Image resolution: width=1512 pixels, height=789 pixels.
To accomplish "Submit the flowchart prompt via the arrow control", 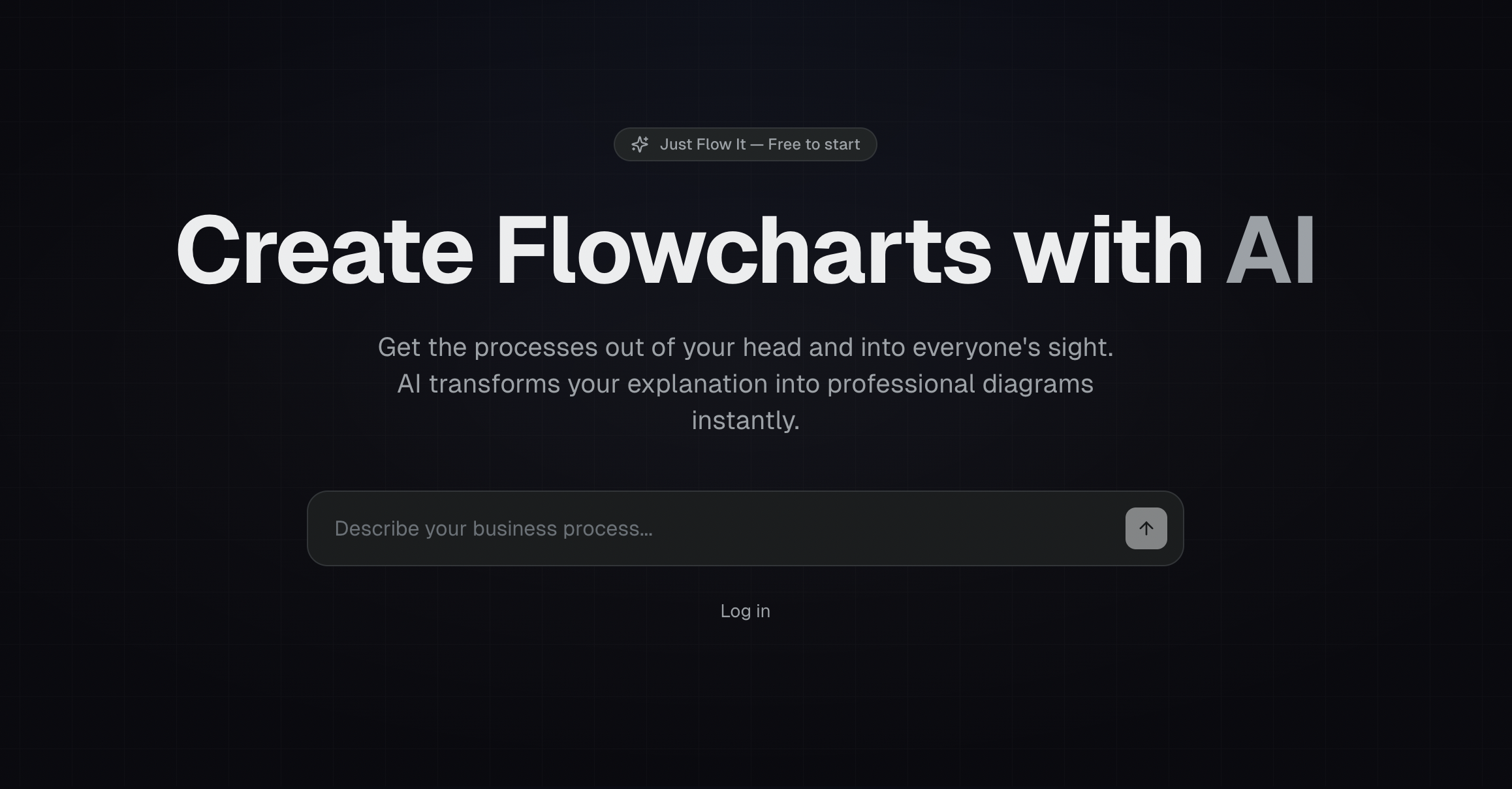I will tap(1146, 528).
